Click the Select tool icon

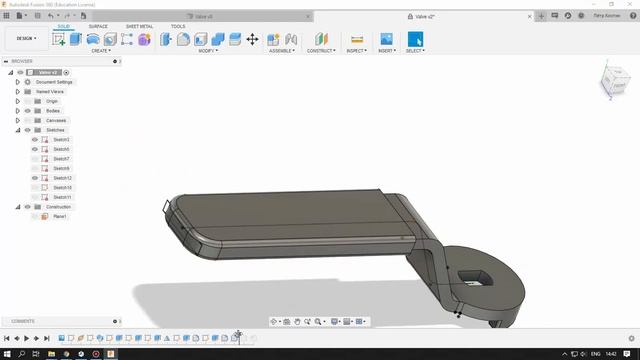415,39
